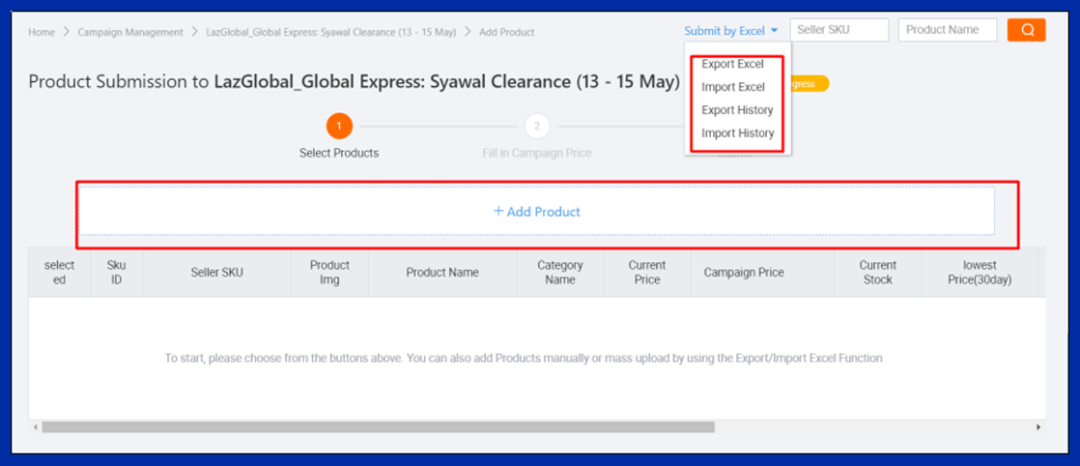Click the orange search magnifier button
Viewport: 1080px width, 466px height.
pos(1026,30)
